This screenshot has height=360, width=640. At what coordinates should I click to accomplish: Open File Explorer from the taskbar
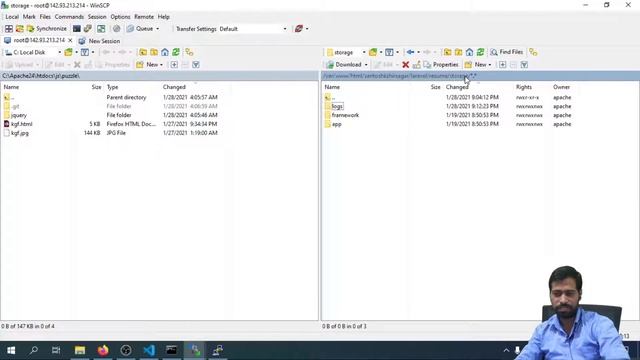[x=80, y=350]
